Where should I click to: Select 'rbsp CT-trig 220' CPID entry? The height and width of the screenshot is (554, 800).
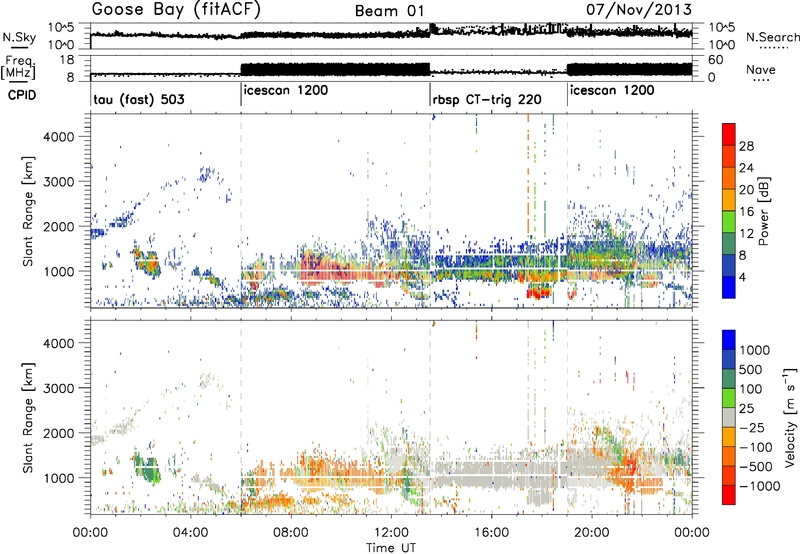[487, 99]
